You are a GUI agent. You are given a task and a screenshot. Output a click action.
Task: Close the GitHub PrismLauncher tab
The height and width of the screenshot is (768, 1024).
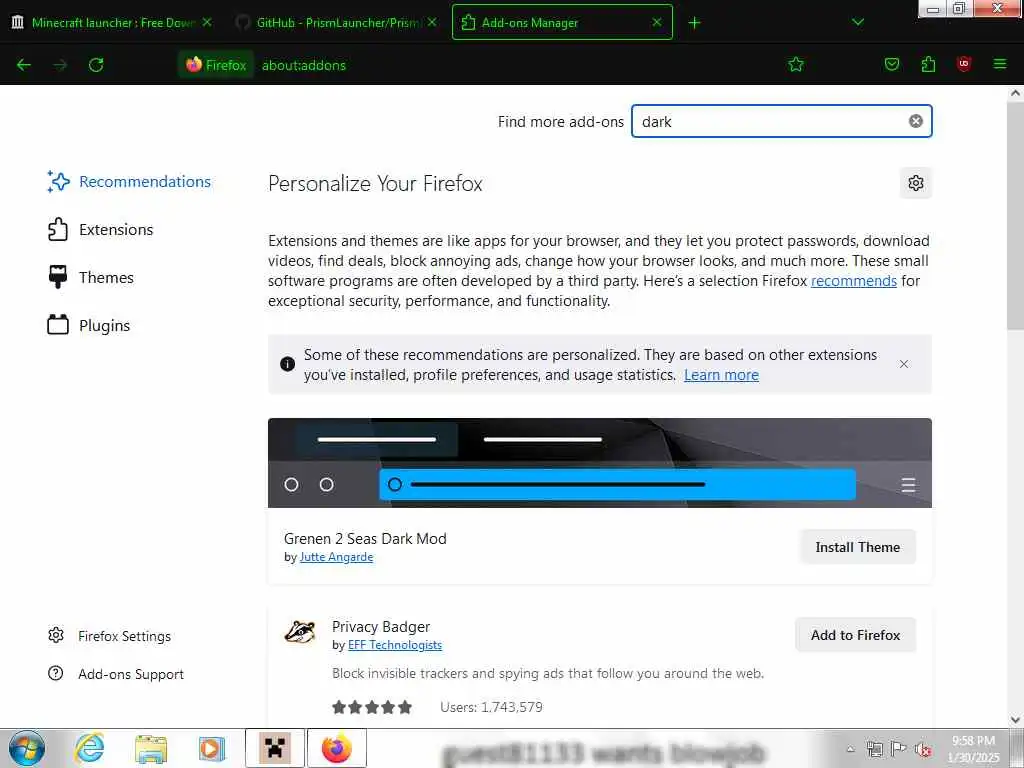coord(432,22)
